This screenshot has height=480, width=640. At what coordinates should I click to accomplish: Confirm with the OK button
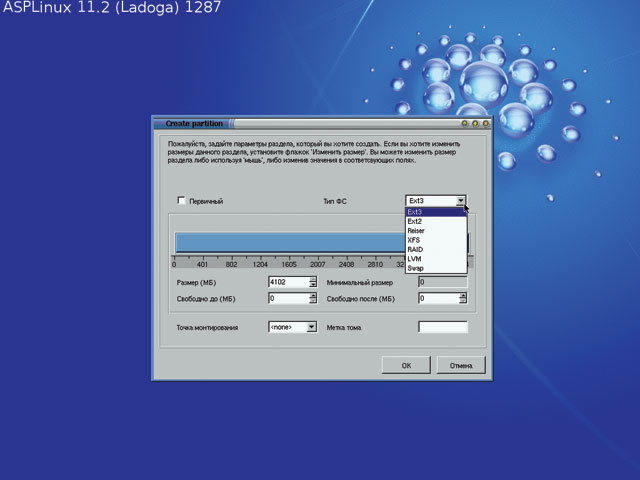pos(406,365)
